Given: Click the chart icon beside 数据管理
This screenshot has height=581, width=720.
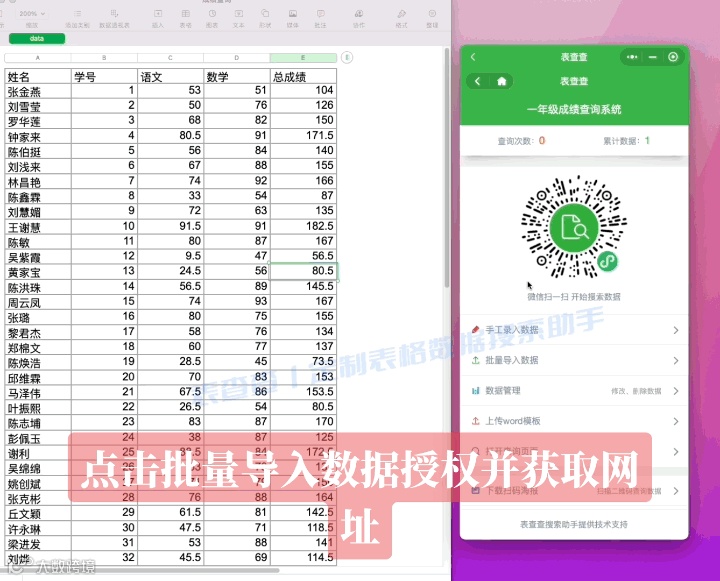Looking at the screenshot, I should click(476, 391).
